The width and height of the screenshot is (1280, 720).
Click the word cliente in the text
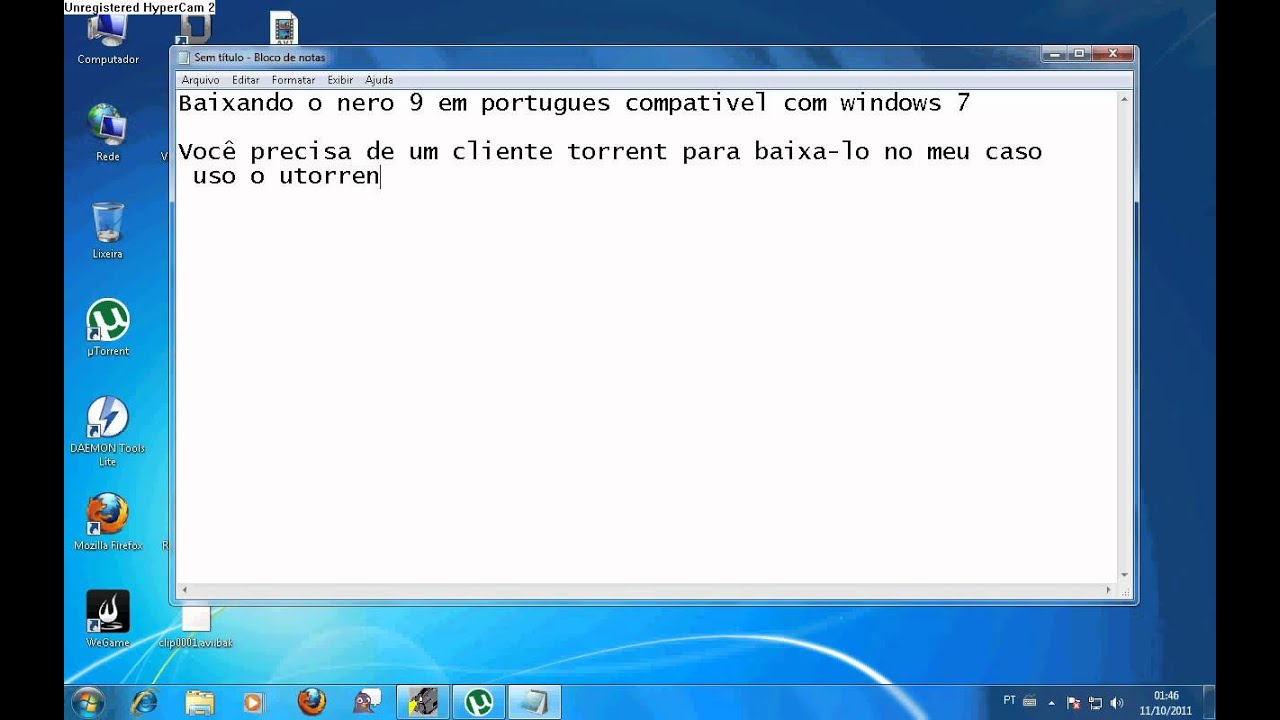click(x=502, y=152)
